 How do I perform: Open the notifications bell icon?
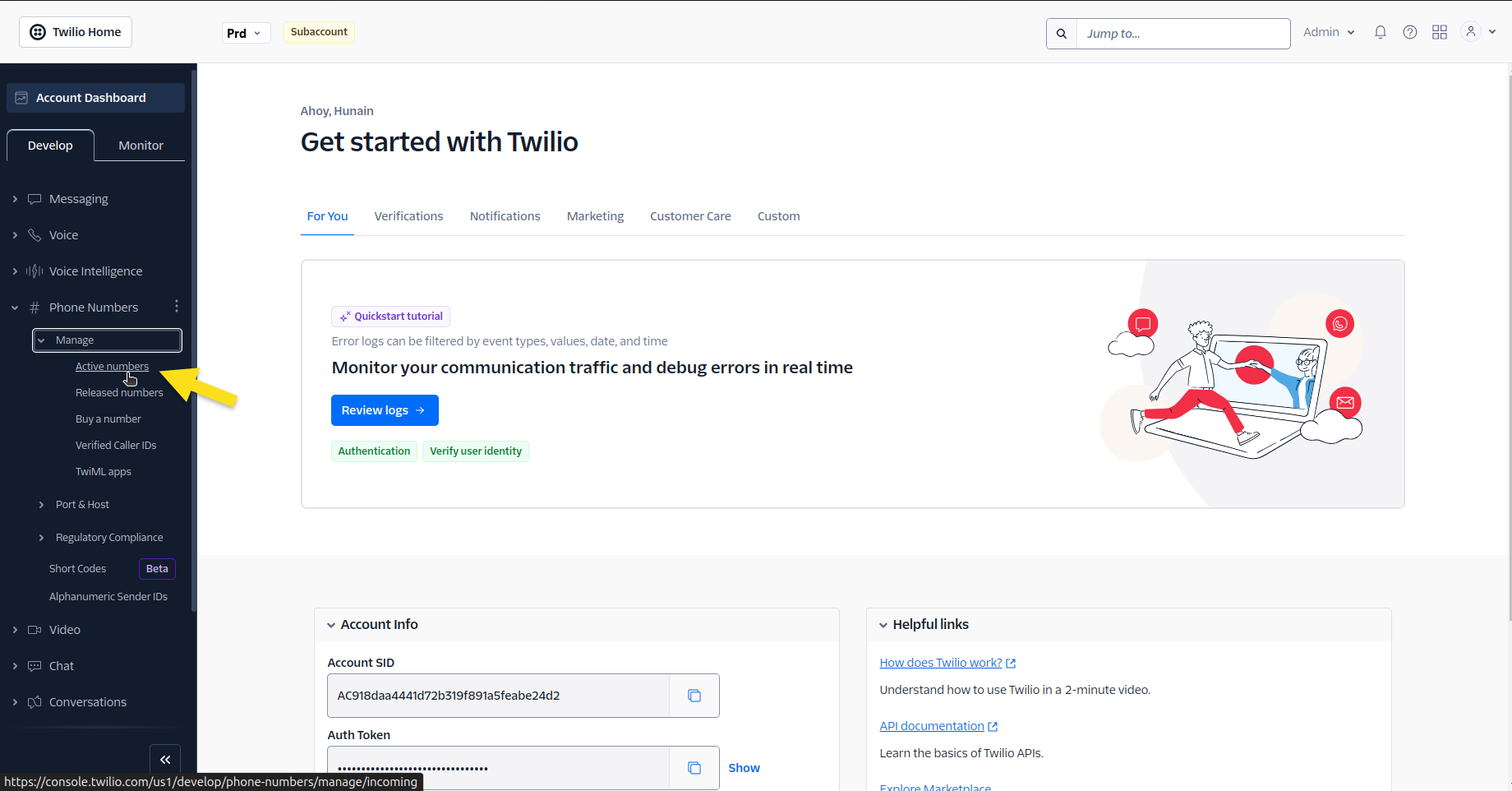pyautogui.click(x=1381, y=32)
